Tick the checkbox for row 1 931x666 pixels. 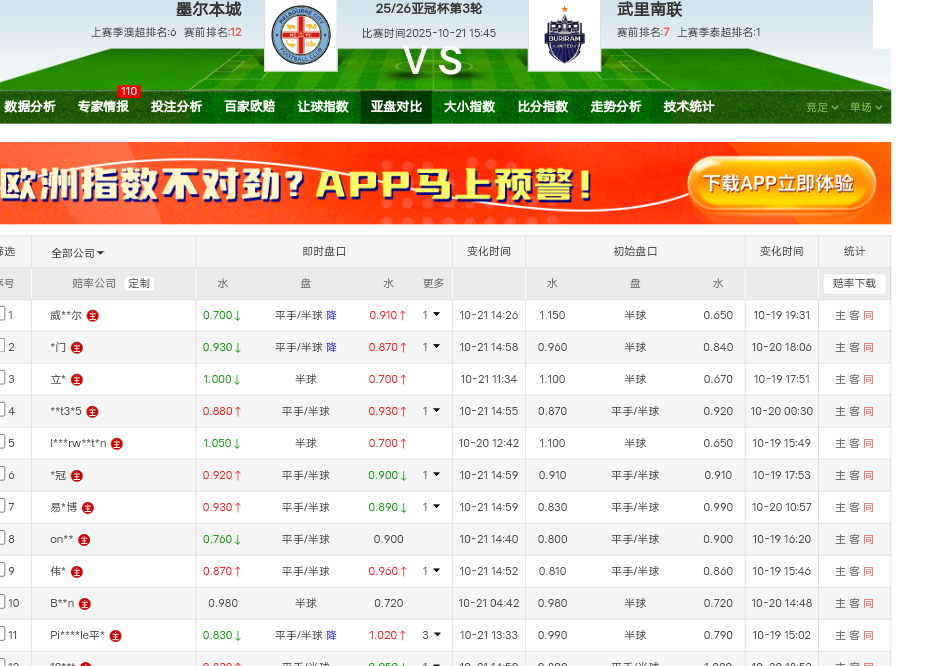[x=2, y=315]
